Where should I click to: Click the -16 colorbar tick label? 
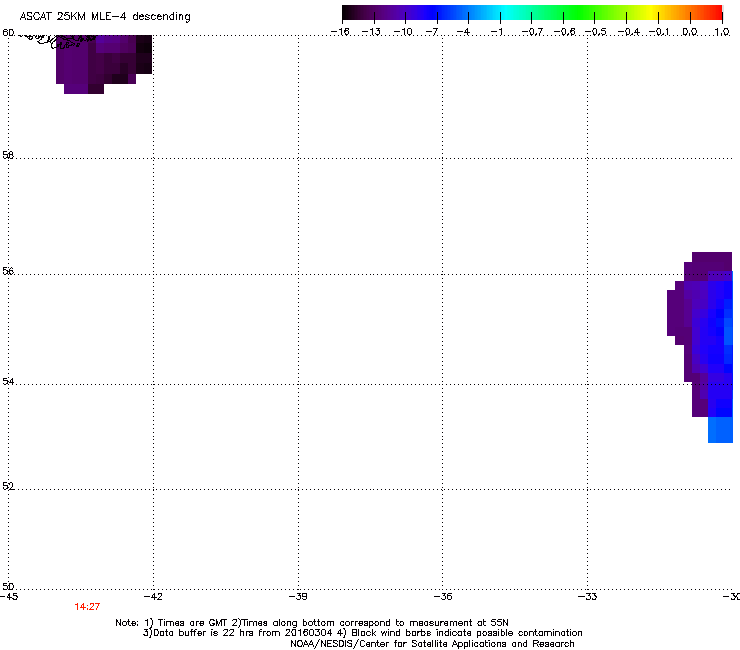[x=340, y=32]
